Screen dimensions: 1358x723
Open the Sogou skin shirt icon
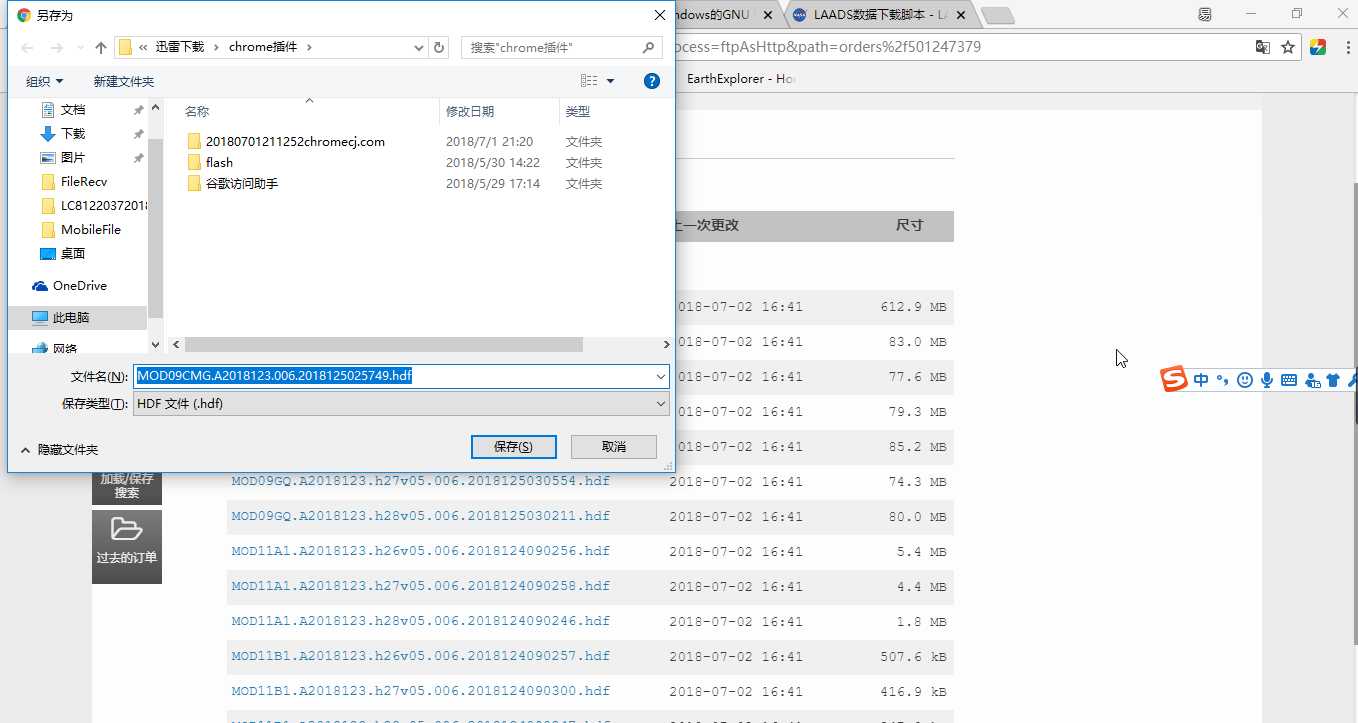1333,380
